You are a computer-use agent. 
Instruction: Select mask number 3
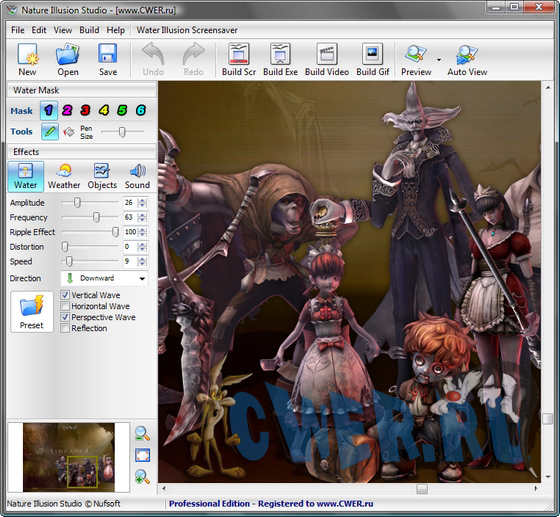(x=85, y=110)
